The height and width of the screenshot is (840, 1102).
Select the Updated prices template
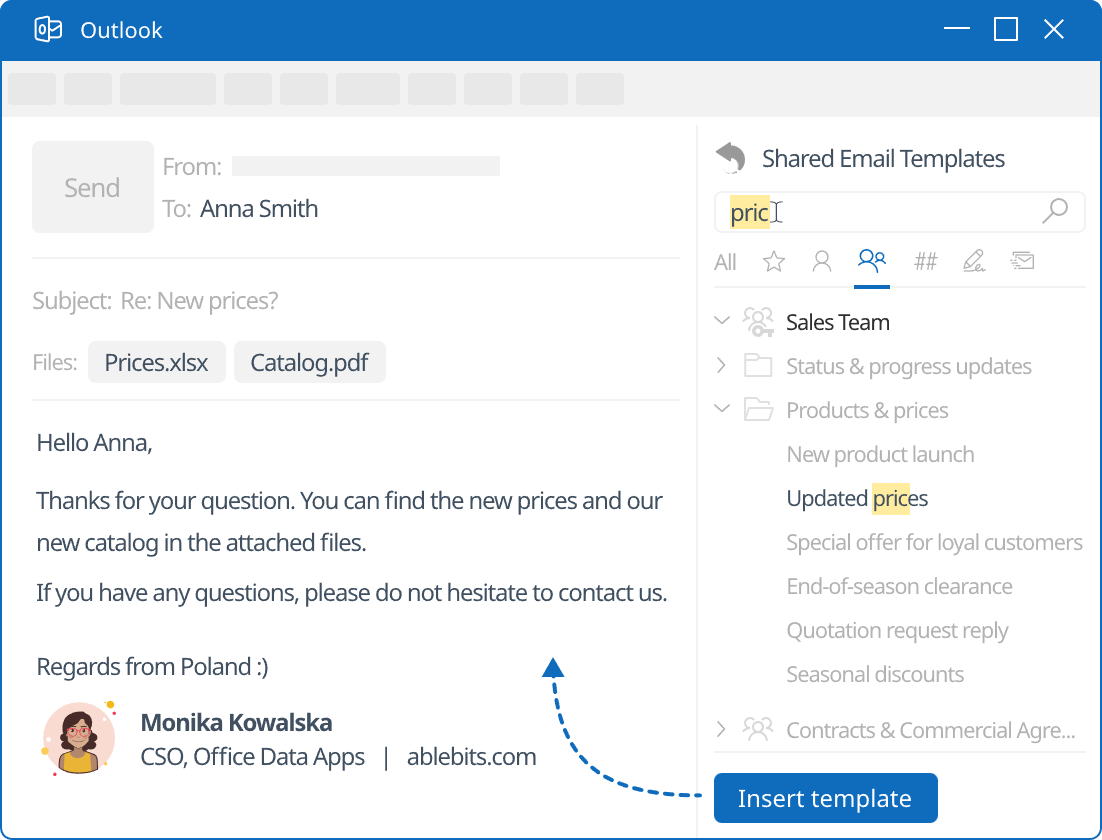pos(857,497)
